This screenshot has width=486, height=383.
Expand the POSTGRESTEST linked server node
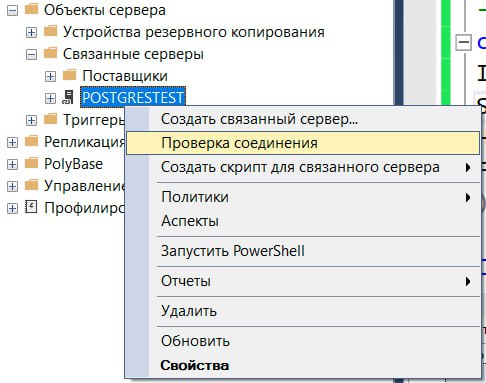click(x=50, y=98)
